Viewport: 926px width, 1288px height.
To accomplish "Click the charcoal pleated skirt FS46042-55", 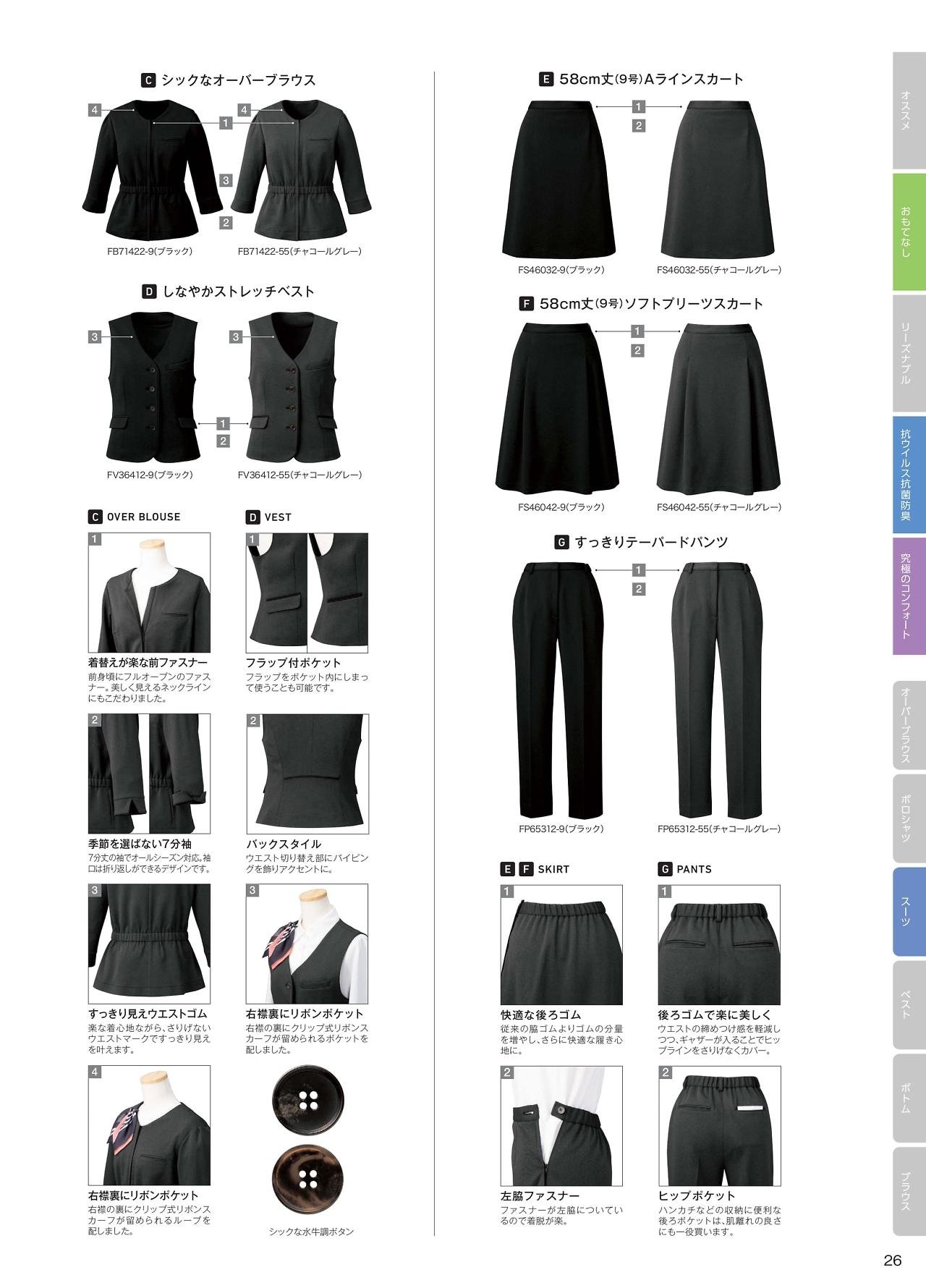I will pos(719,409).
